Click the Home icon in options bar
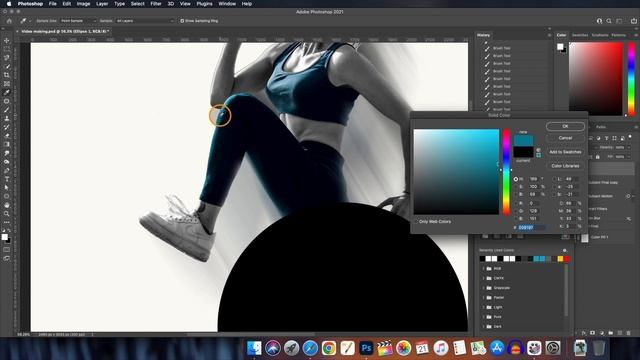The image size is (640, 360). tap(9, 21)
